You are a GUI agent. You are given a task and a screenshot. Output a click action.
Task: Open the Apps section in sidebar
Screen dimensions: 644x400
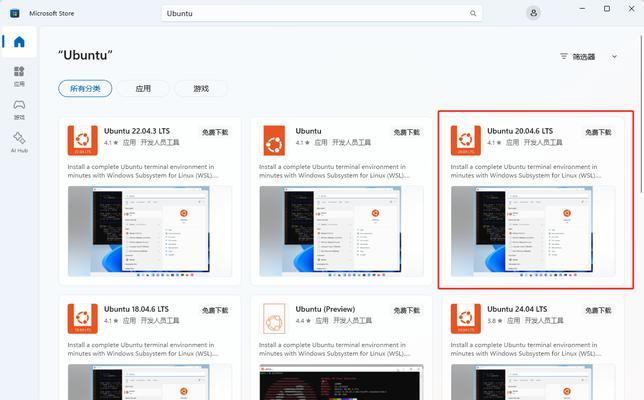click(x=19, y=76)
